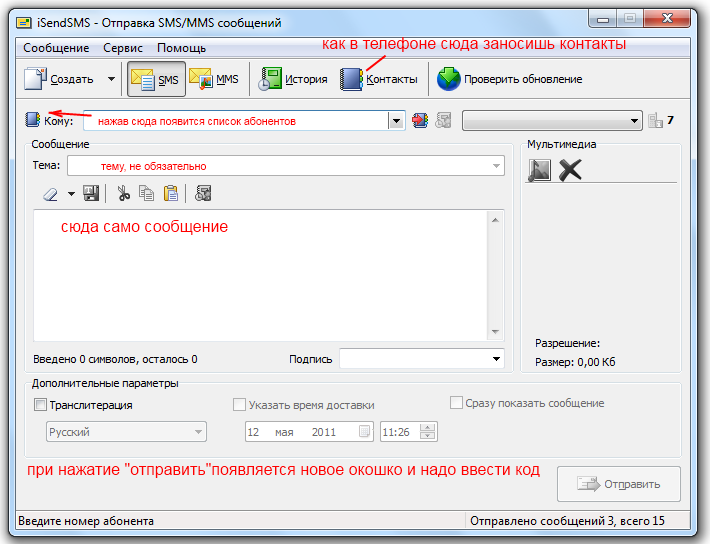710x544 pixels.
Task: Click message area scrollbar up arrow
Action: pos(495,220)
